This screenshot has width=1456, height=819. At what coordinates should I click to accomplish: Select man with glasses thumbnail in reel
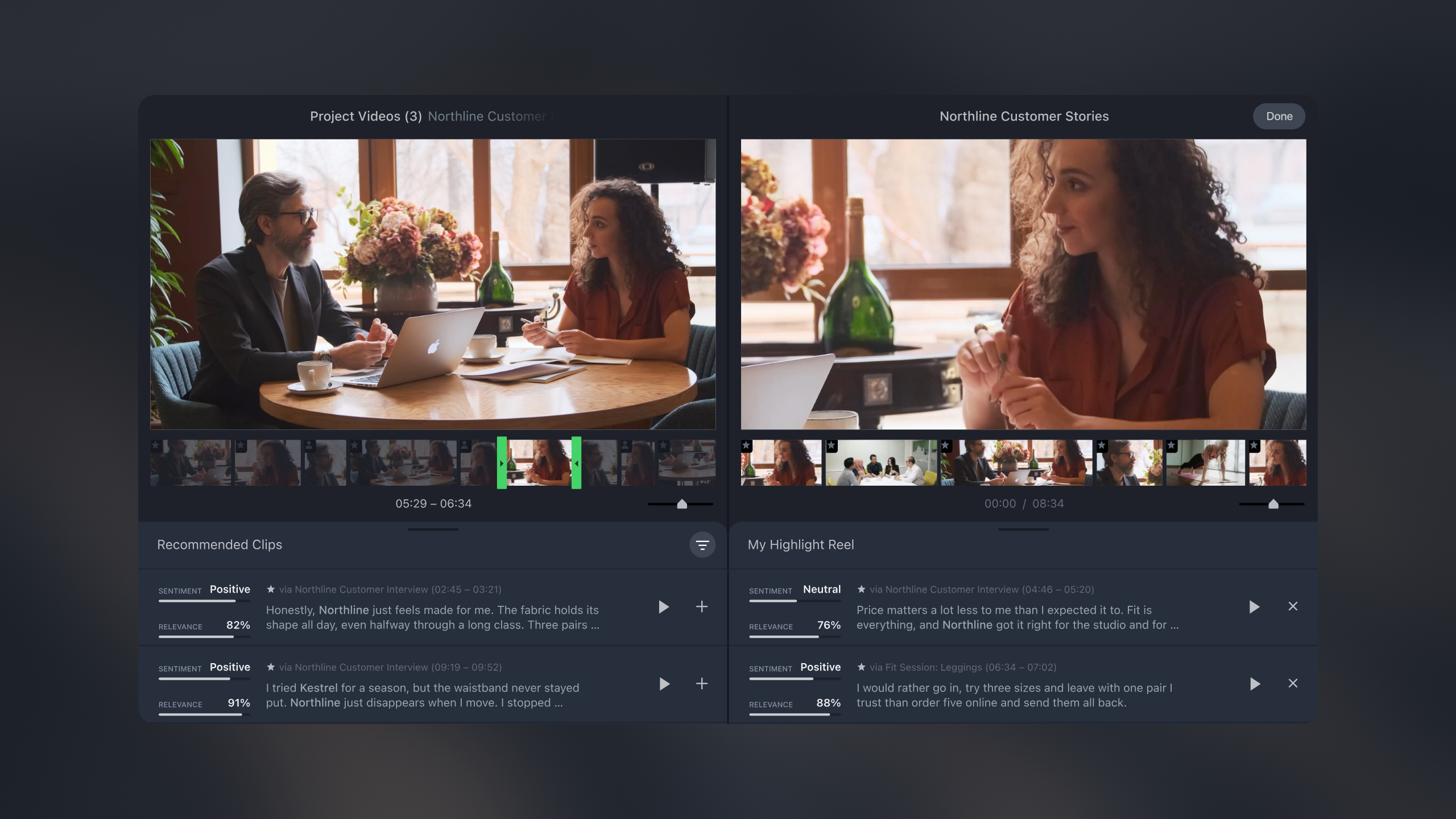(x=1129, y=463)
